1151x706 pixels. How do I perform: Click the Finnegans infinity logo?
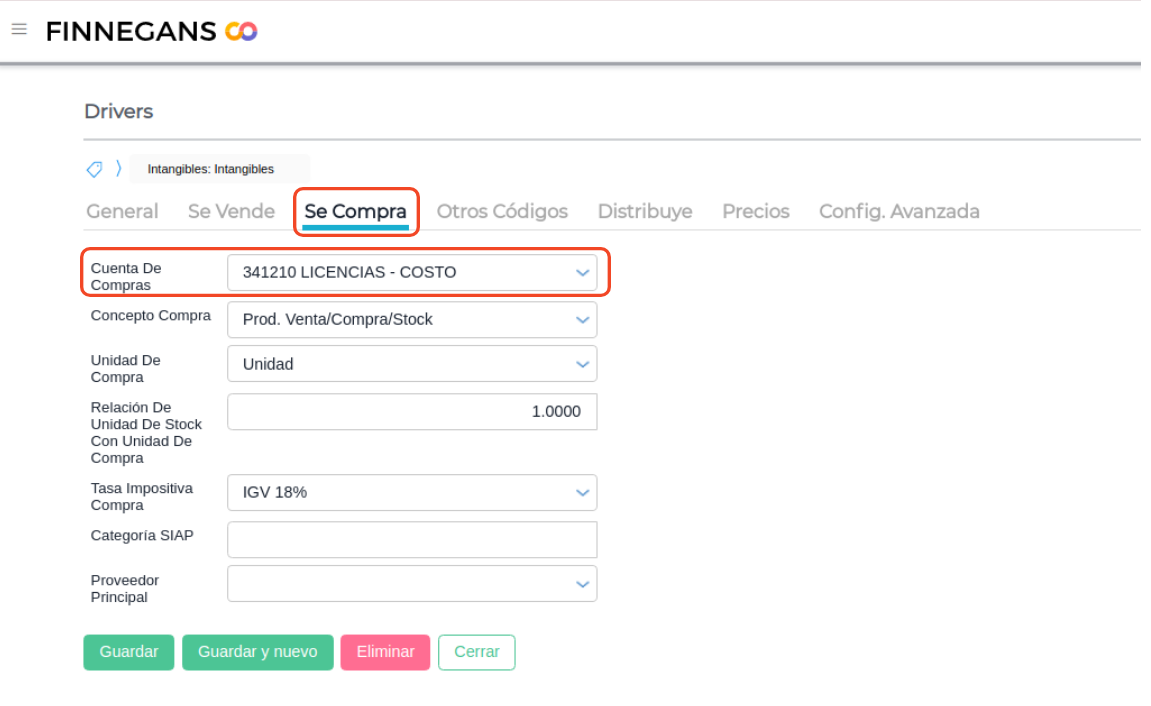click(241, 32)
